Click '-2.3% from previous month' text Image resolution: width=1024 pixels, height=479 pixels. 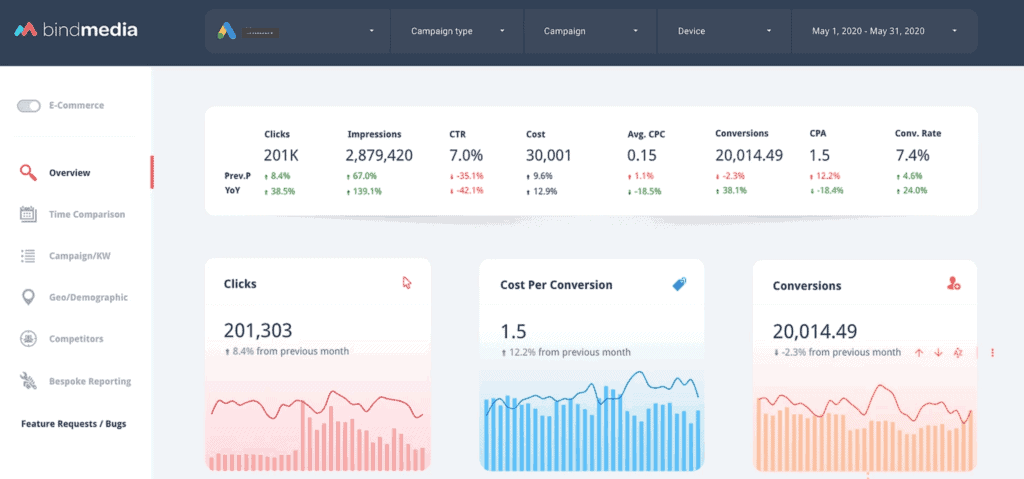tap(837, 352)
